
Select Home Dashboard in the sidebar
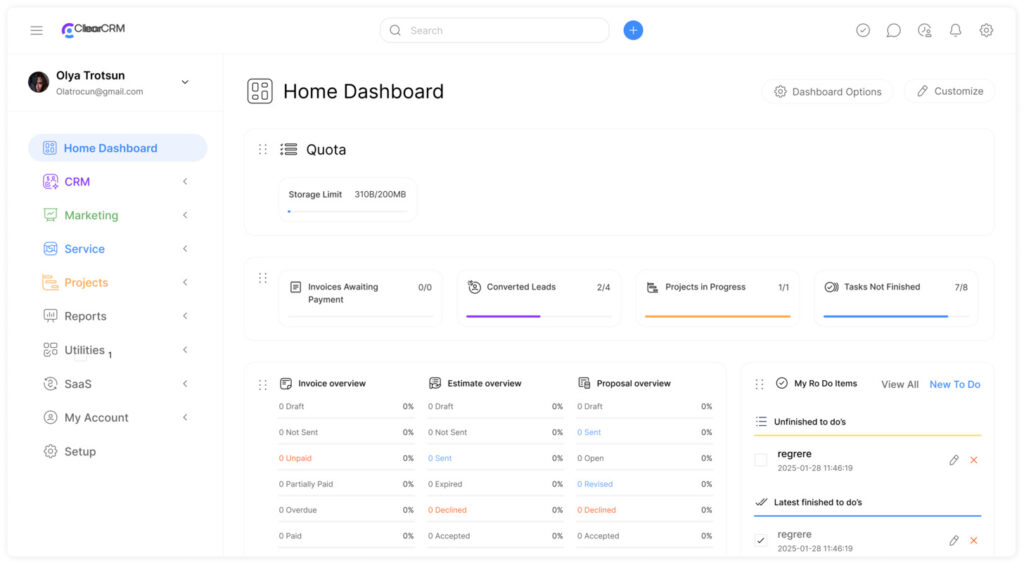click(110, 148)
